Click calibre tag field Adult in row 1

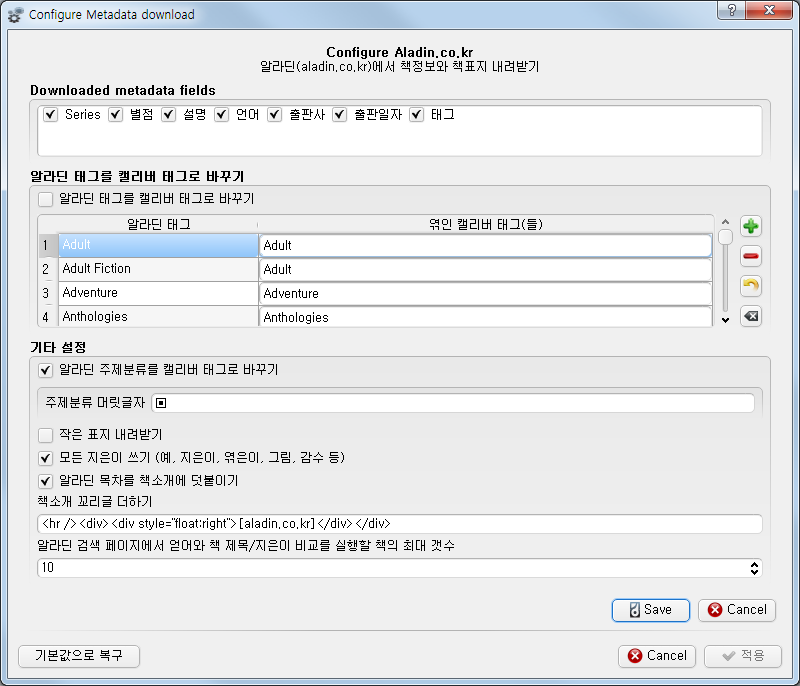(485, 245)
